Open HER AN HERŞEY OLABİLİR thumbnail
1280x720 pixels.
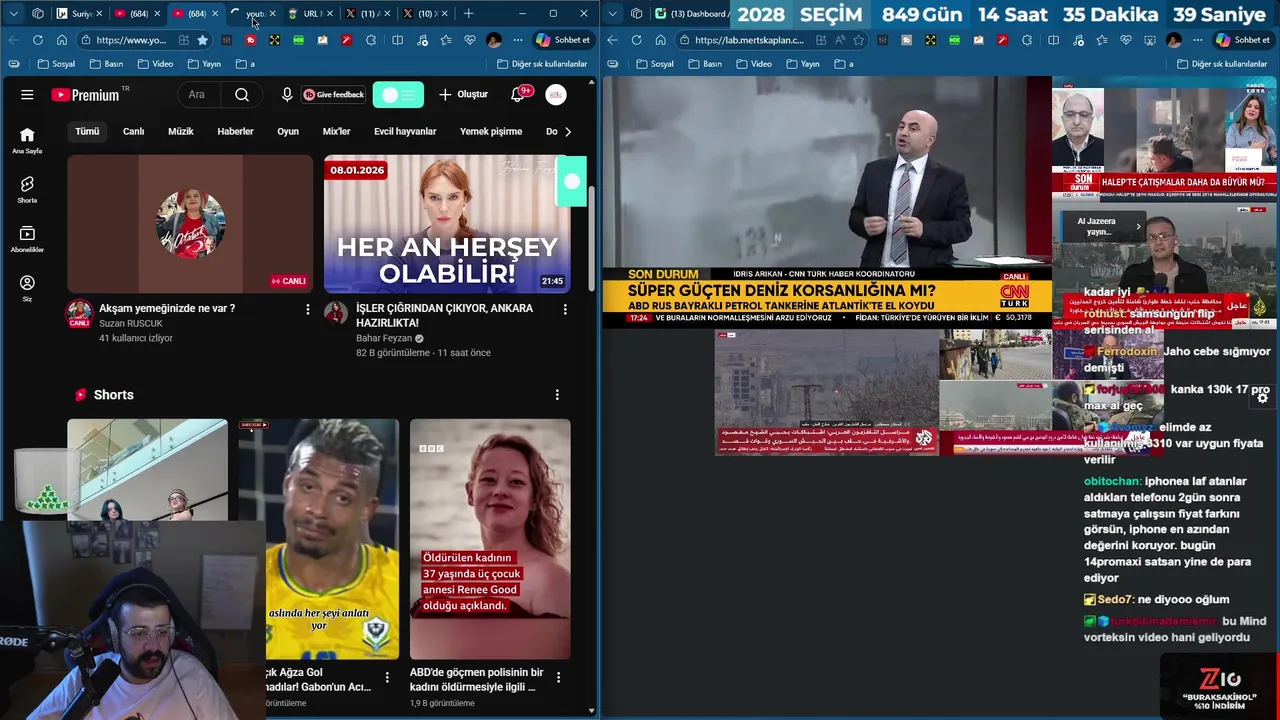447,223
